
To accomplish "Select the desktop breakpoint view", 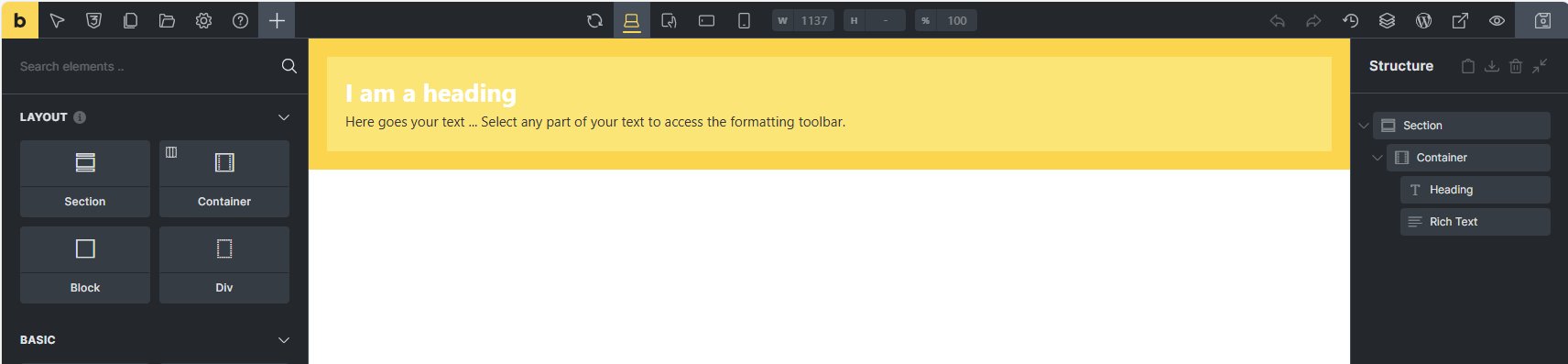I will 632,20.
